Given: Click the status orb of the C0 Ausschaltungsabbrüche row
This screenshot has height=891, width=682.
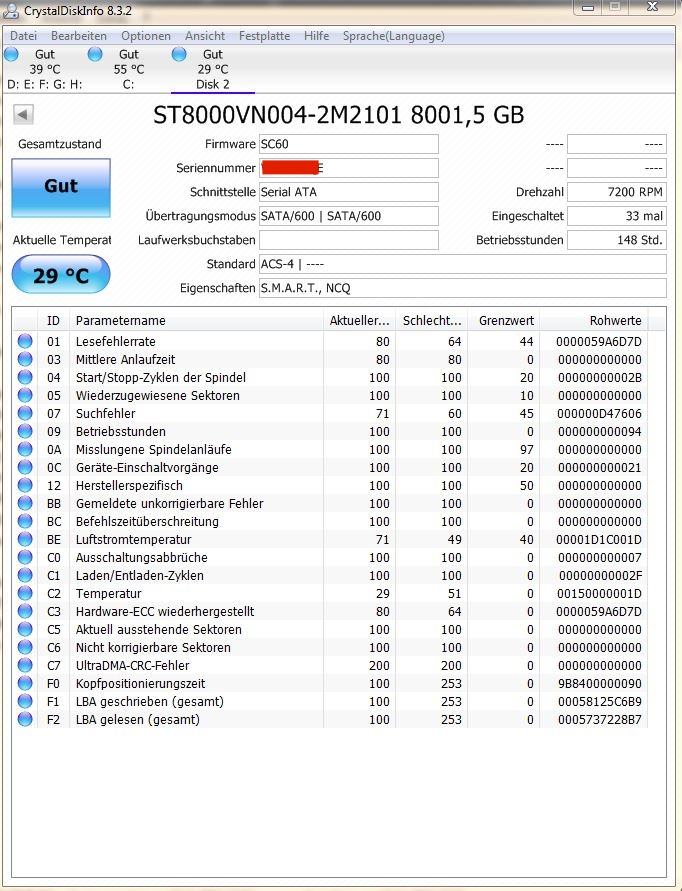Looking at the screenshot, I should 25,557.
